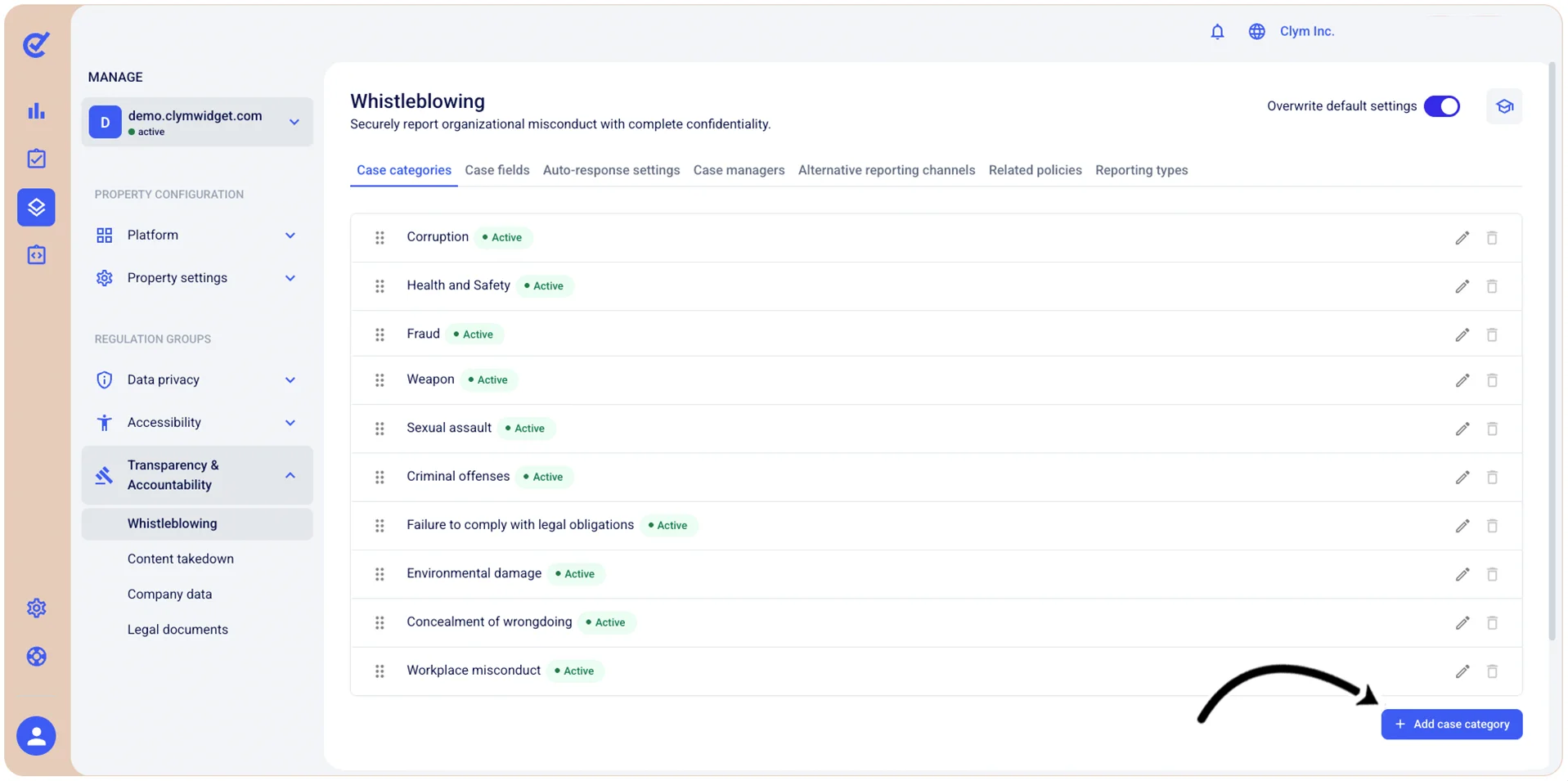Edit the Criminal offenses category
This screenshot has width=1568, height=781.
[x=1462, y=477]
